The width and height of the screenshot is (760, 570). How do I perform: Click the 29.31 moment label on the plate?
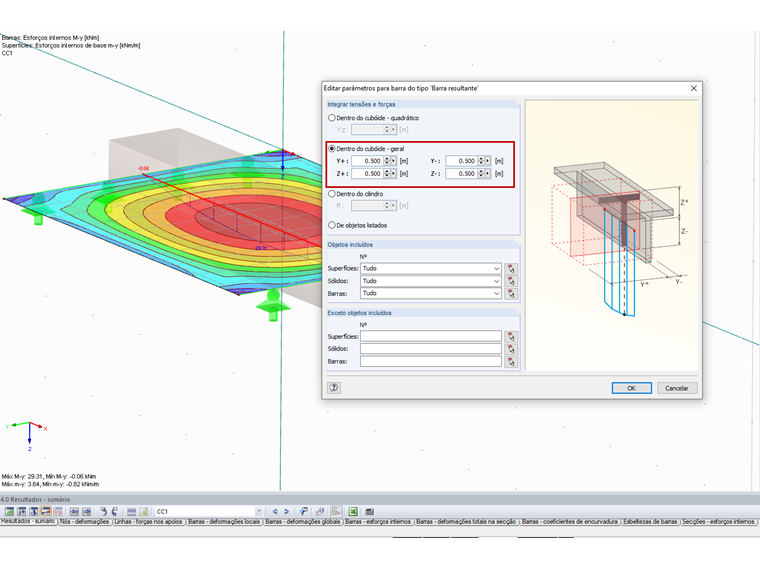tap(261, 248)
